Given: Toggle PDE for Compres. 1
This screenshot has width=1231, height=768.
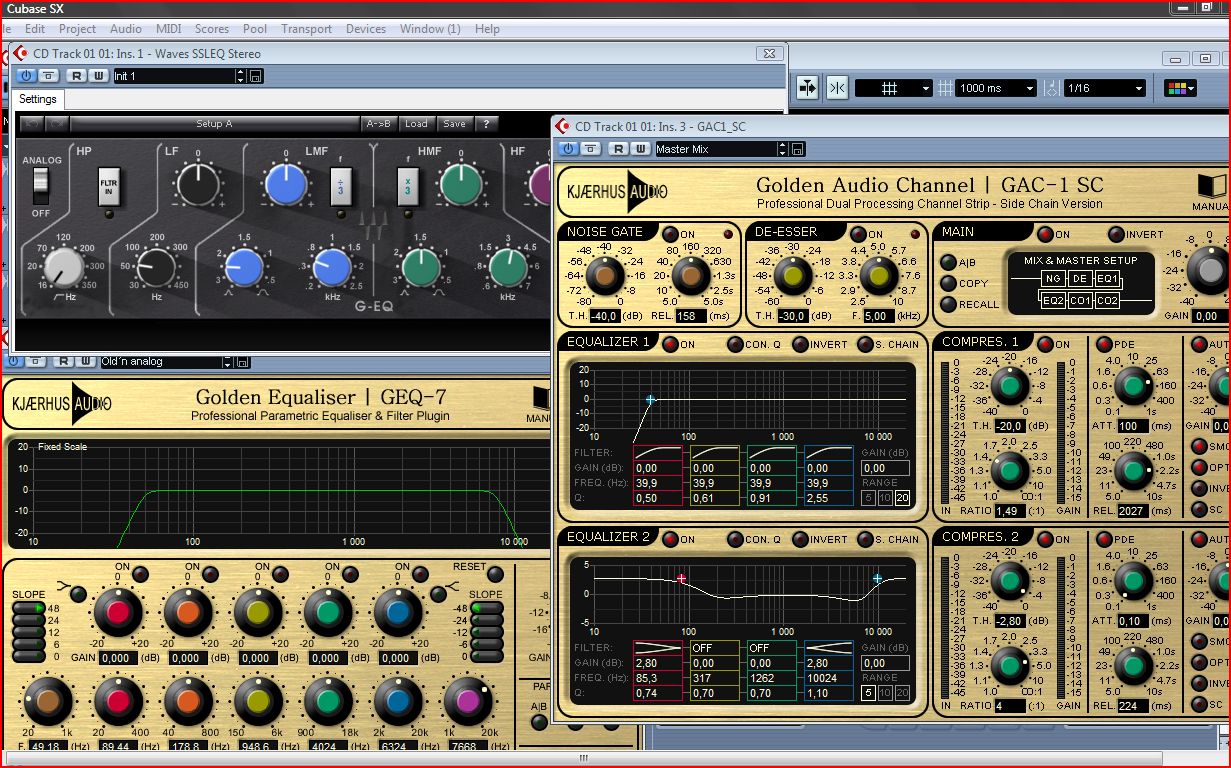Looking at the screenshot, I should pos(1104,345).
